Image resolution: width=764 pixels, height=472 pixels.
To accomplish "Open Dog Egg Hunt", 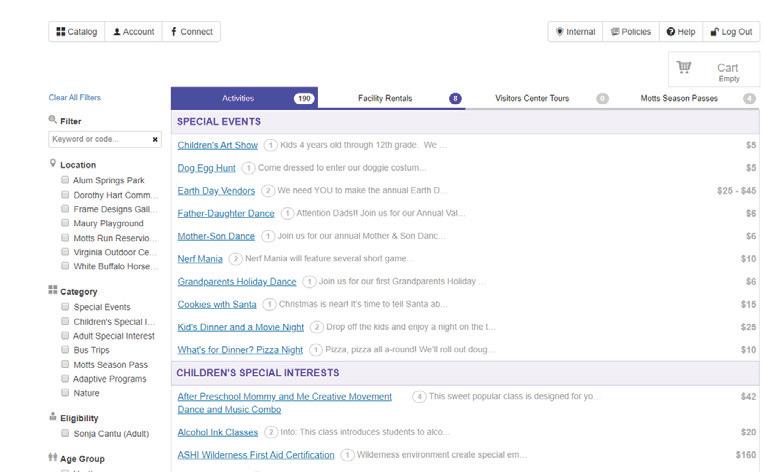I will 207,168.
